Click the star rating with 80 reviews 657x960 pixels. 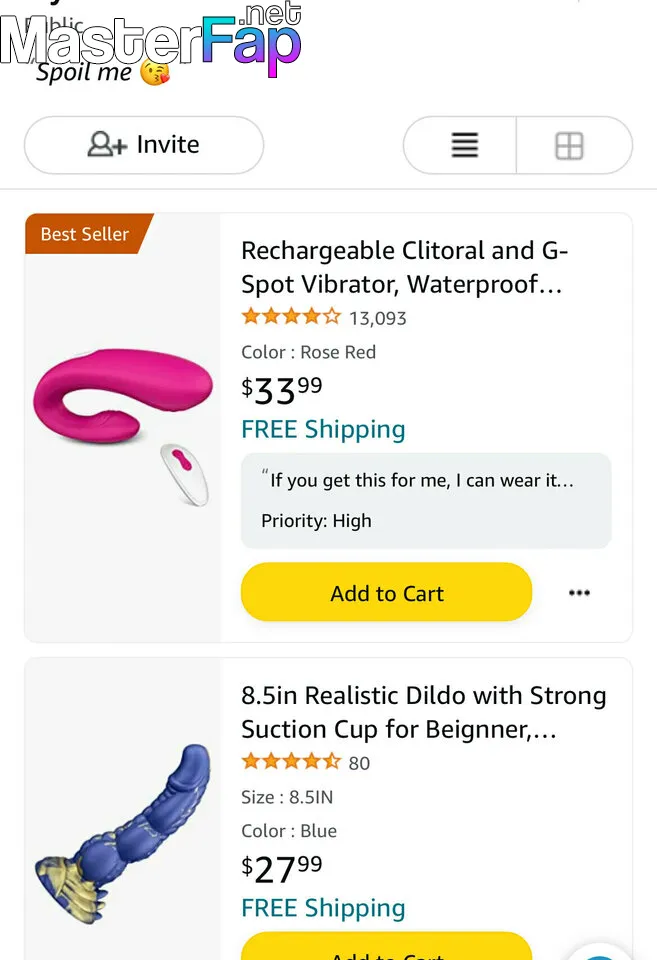click(291, 762)
